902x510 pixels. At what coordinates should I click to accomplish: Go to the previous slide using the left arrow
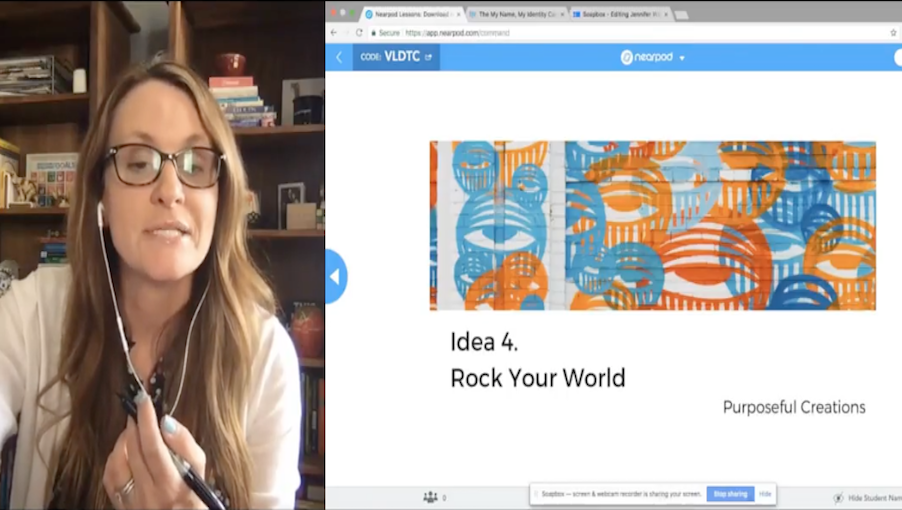click(x=335, y=276)
